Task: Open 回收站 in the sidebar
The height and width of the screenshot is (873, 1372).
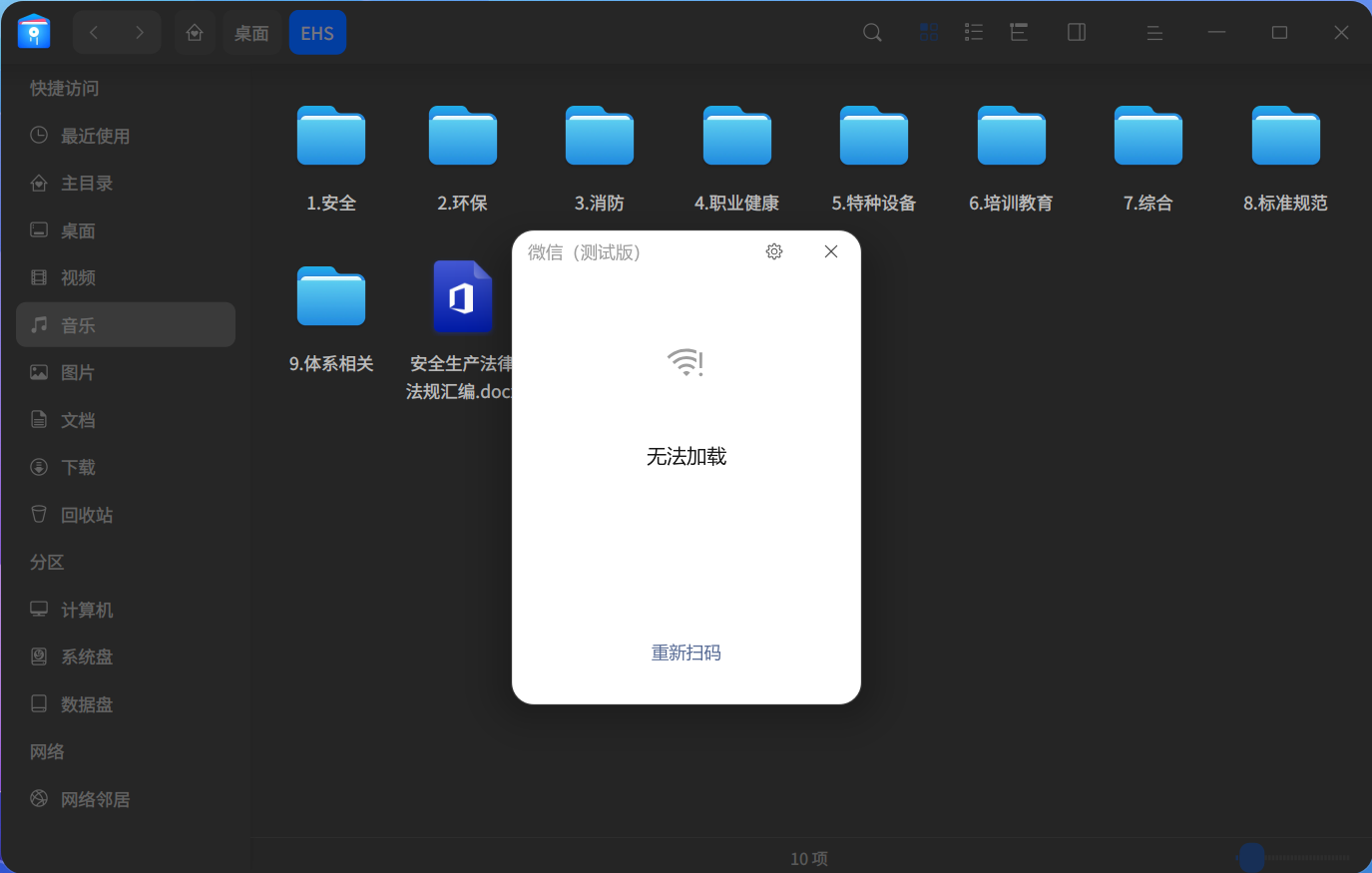Action: tap(126, 515)
